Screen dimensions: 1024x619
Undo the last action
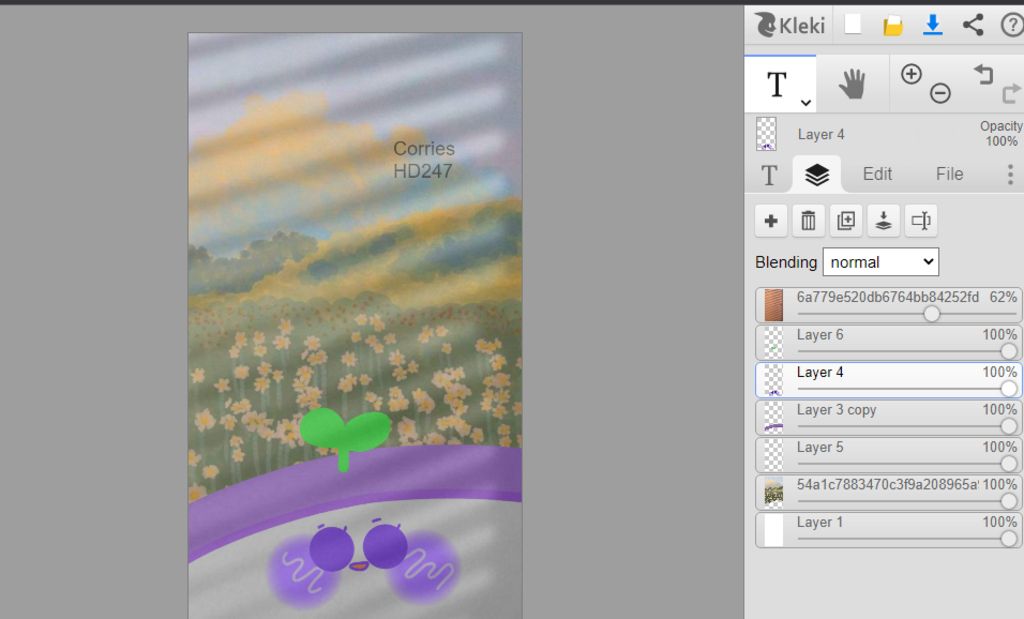983,74
